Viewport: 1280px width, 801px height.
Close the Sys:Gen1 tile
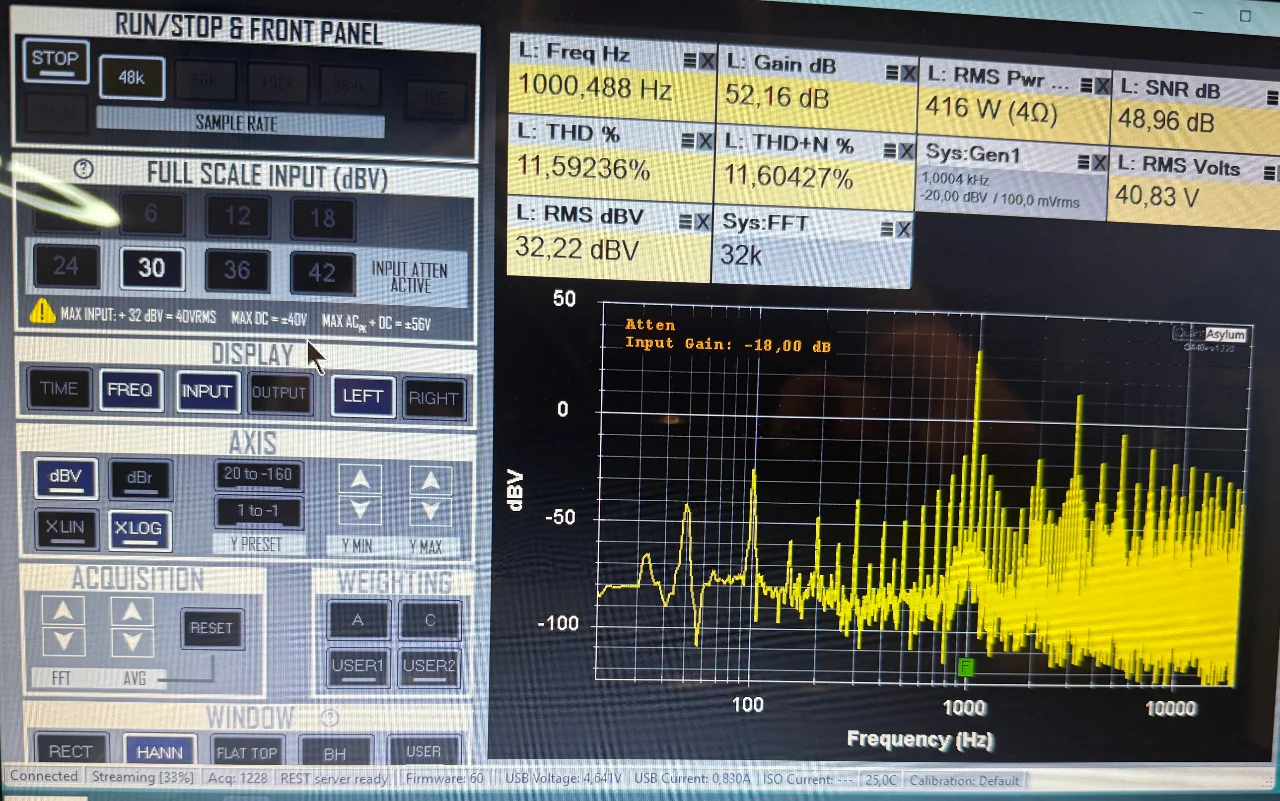point(1099,161)
